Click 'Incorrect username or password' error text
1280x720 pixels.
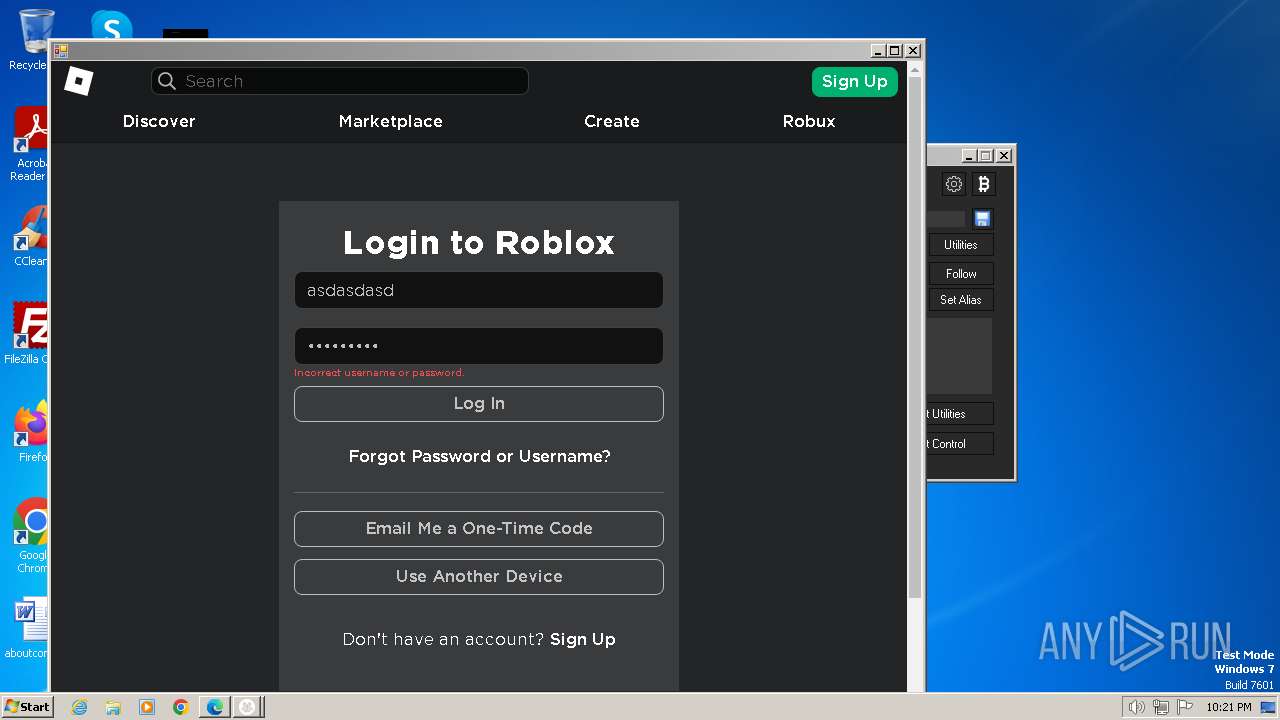click(379, 373)
